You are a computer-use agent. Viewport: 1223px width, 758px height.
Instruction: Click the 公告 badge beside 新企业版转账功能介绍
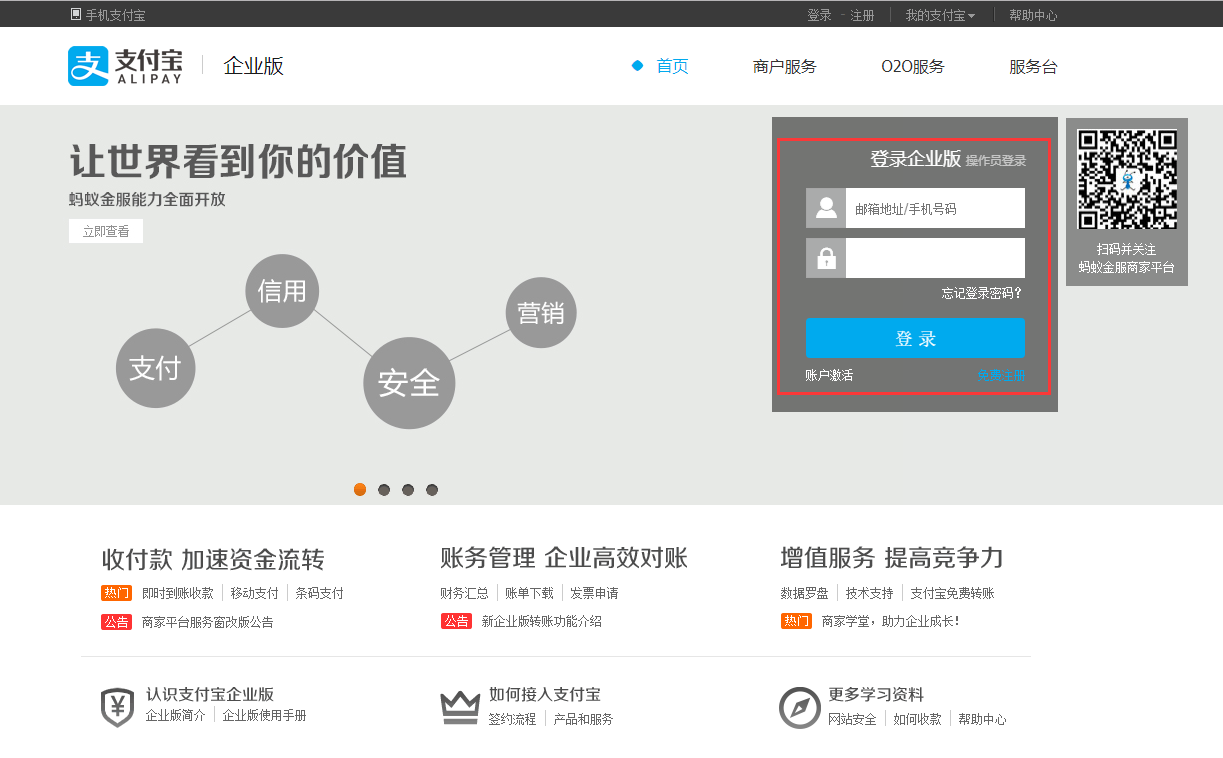pos(457,620)
